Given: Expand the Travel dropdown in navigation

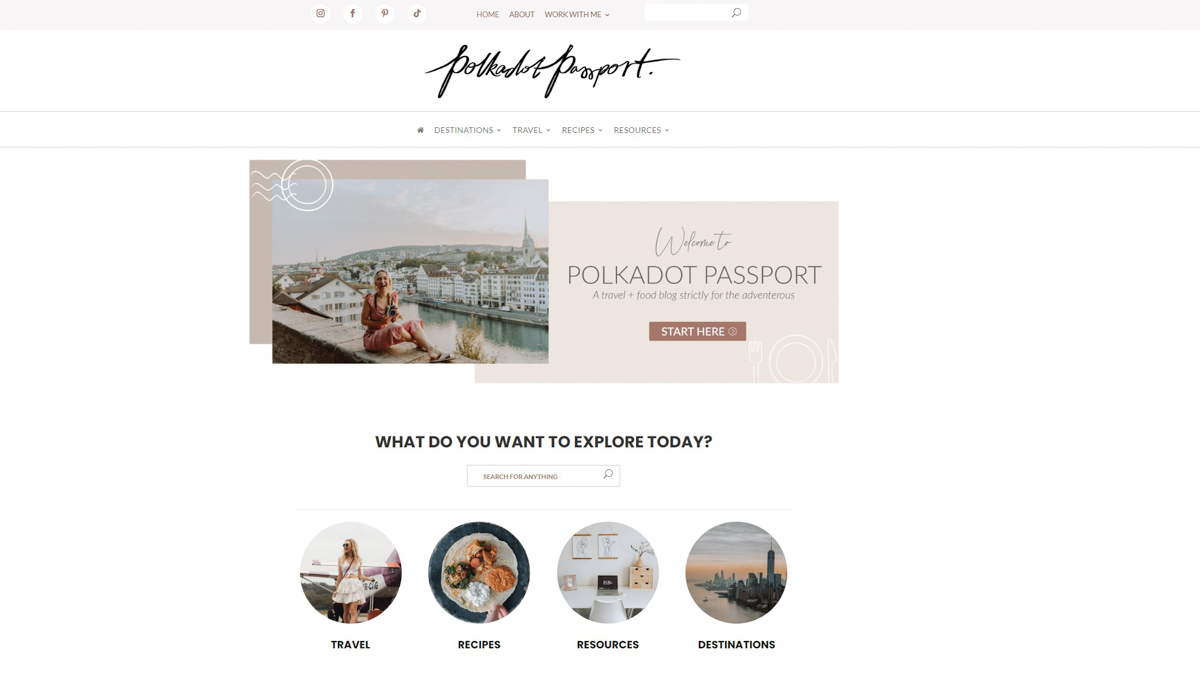Looking at the screenshot, I should (531, 130).
